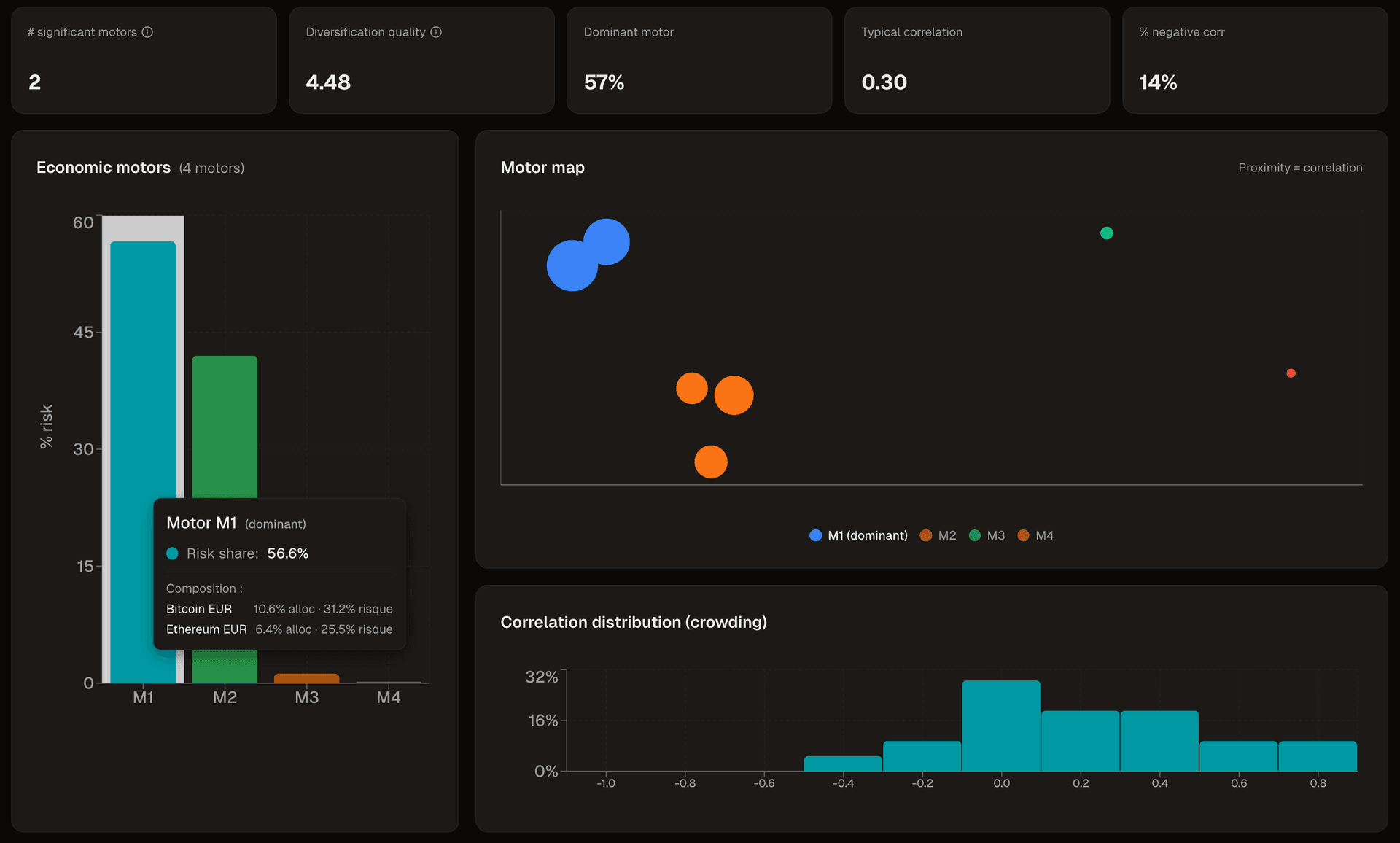Click M4 axis label under bar chart
The image size is (1400, 843).
(389, 698)
